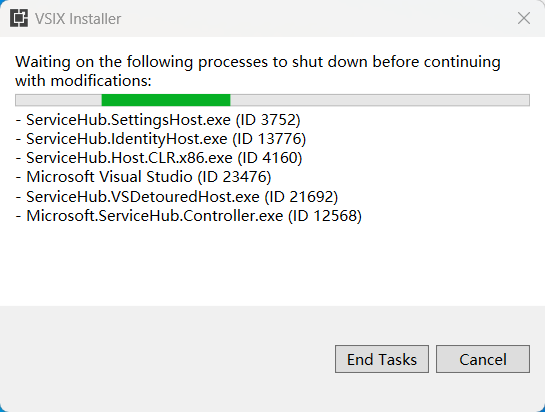The width and height of the screenshot is (545, 412).
Task: Click the End Tasks button
Action: (x=382, y=359)
